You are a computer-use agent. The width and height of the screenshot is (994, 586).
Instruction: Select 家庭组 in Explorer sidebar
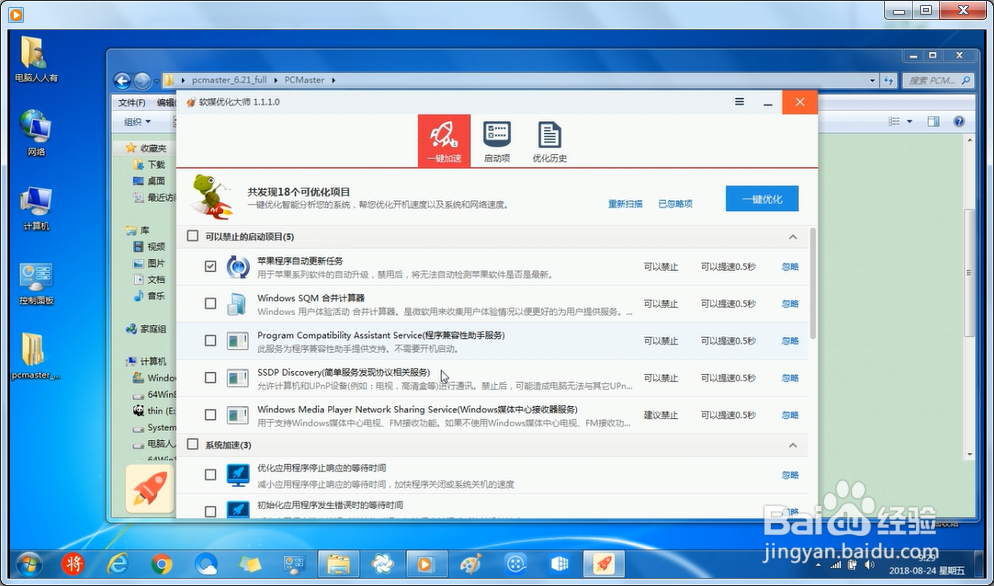point(146,329)
